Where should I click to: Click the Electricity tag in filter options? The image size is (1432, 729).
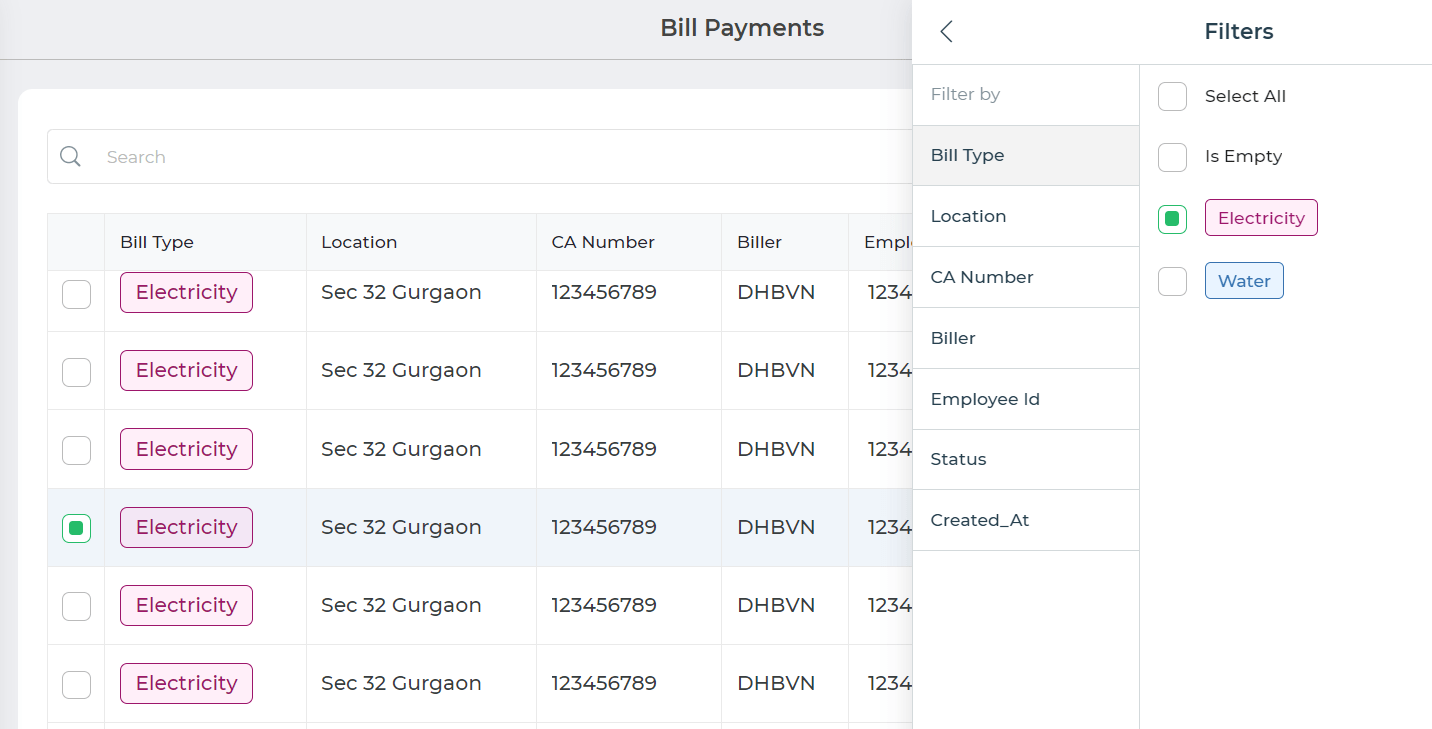pyautogui.click(x=1261, y=218)
